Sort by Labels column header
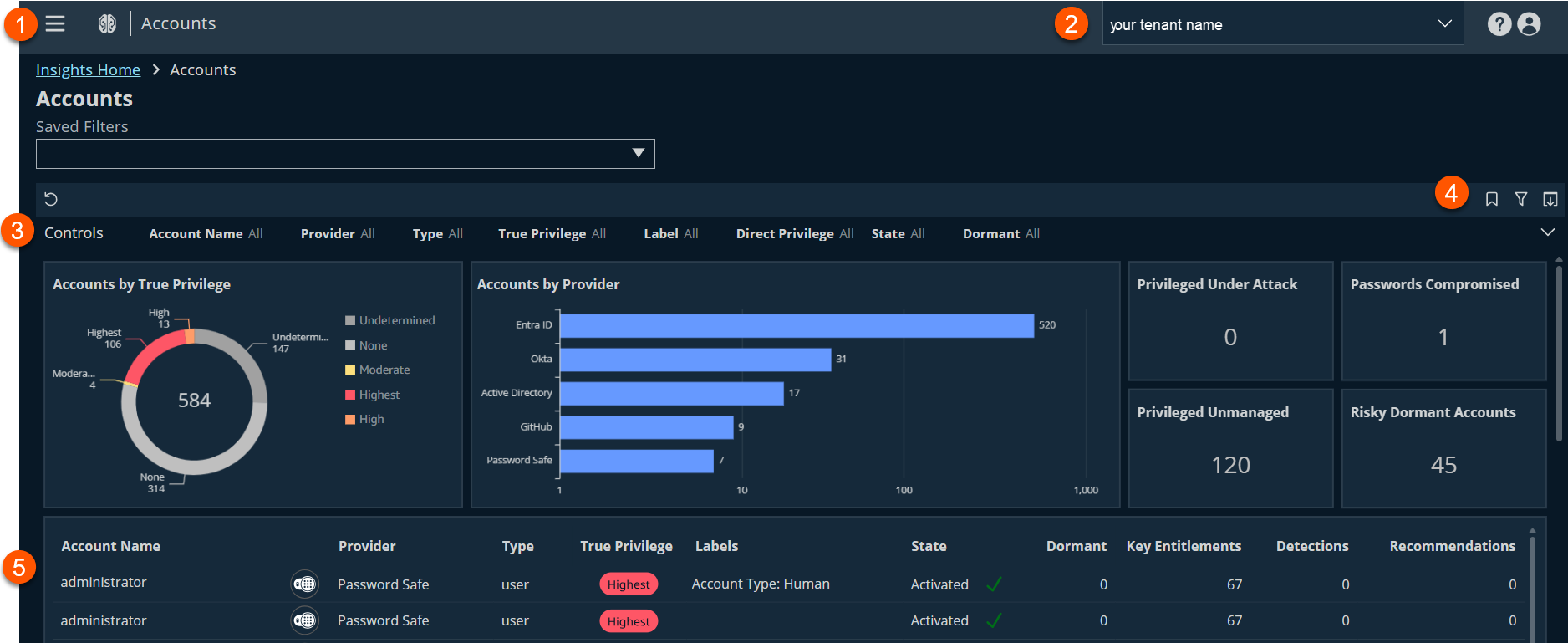 click(x=716, y=546)
